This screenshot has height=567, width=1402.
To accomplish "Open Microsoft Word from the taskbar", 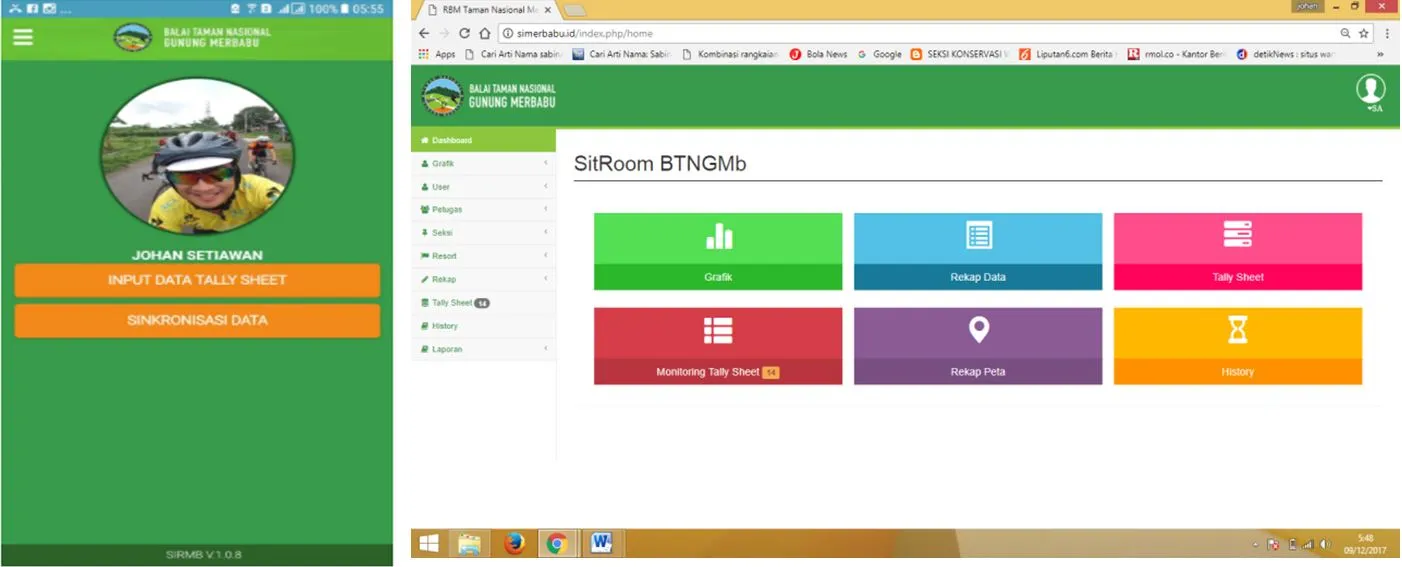I will 601,543.
